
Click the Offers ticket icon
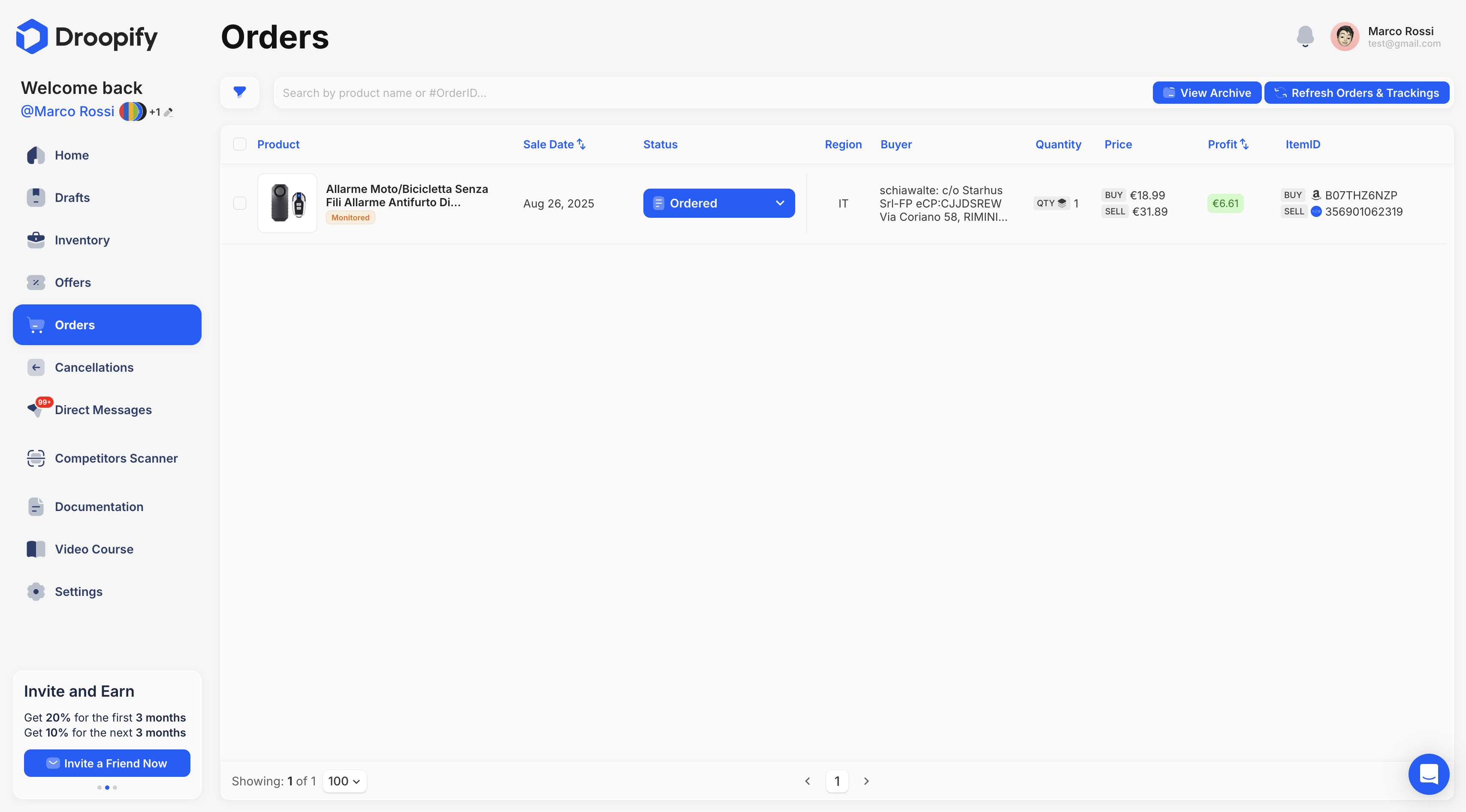(x=36, y=282)
